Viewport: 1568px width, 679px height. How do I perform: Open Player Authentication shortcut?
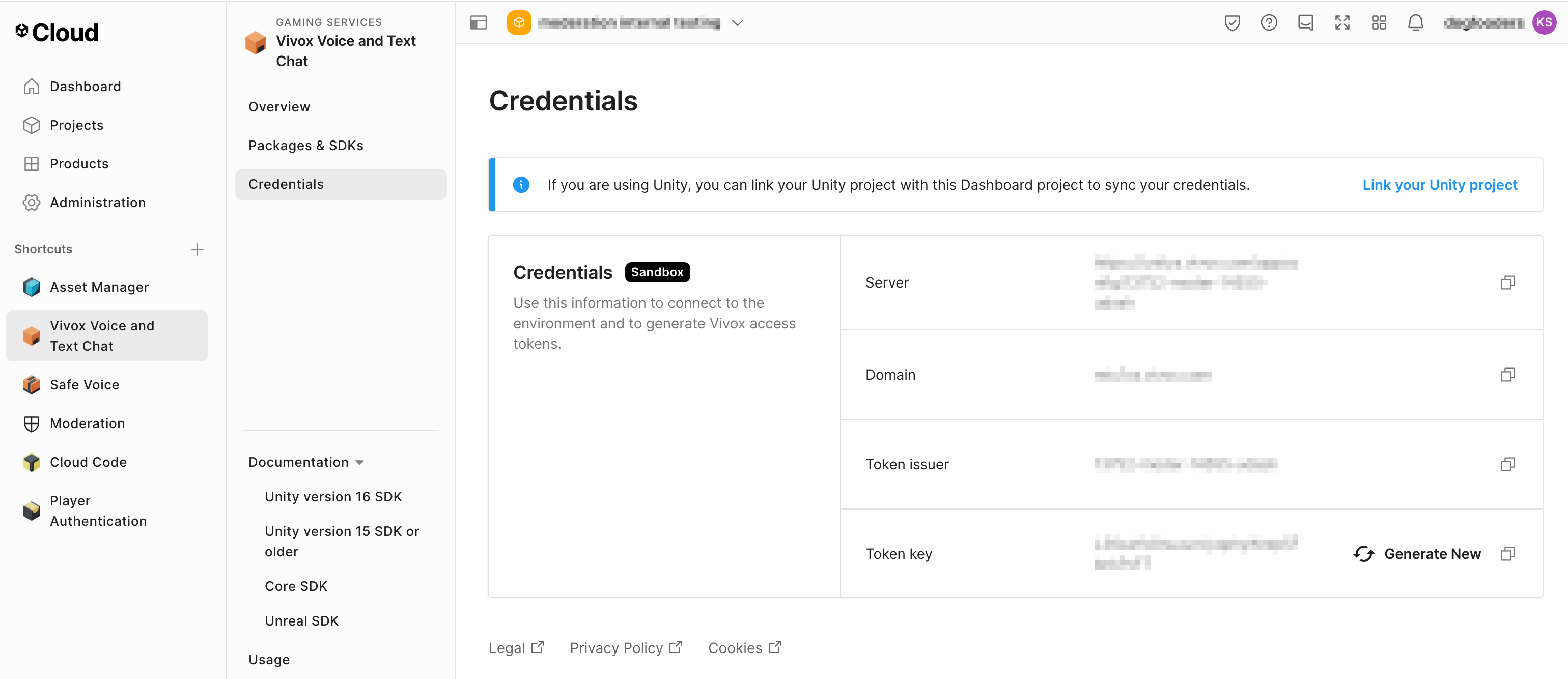coord(98,511)
